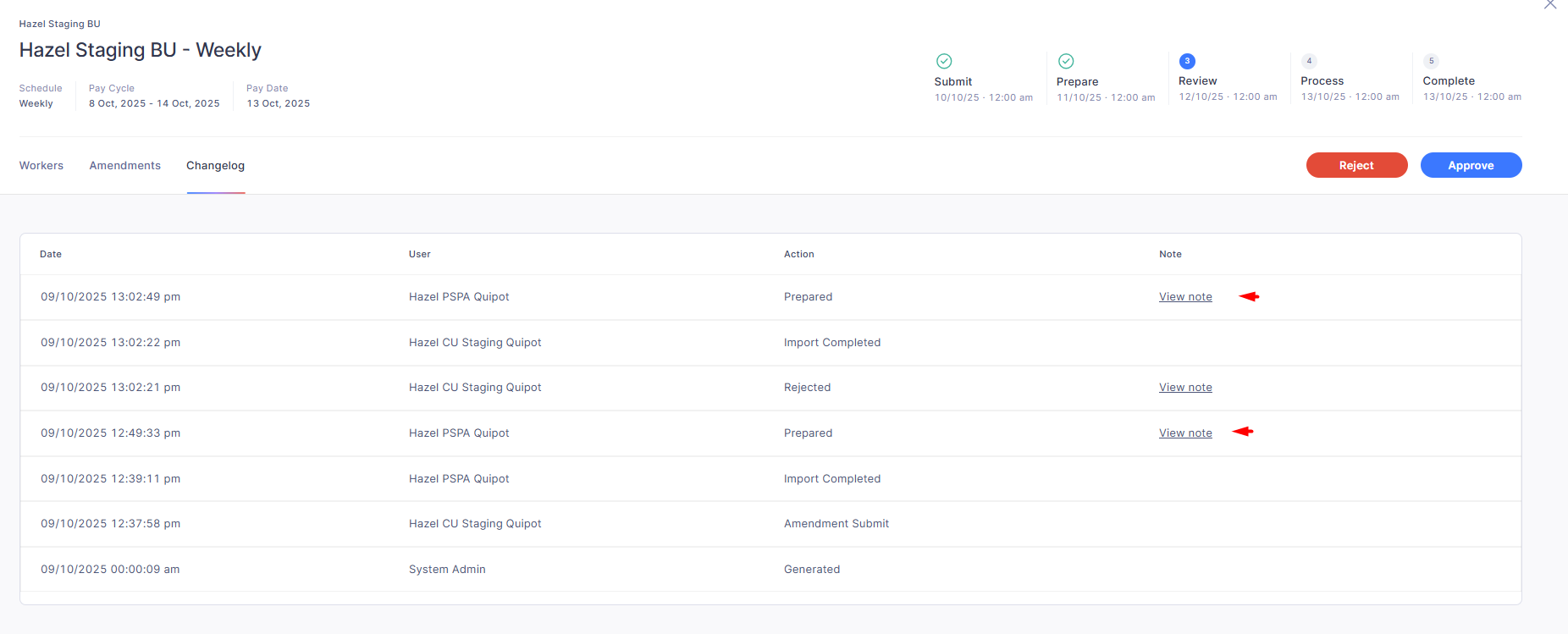Screen dimensions: 1568x634
Task: Click the blue Approve button
Action: click(1471, 165)
